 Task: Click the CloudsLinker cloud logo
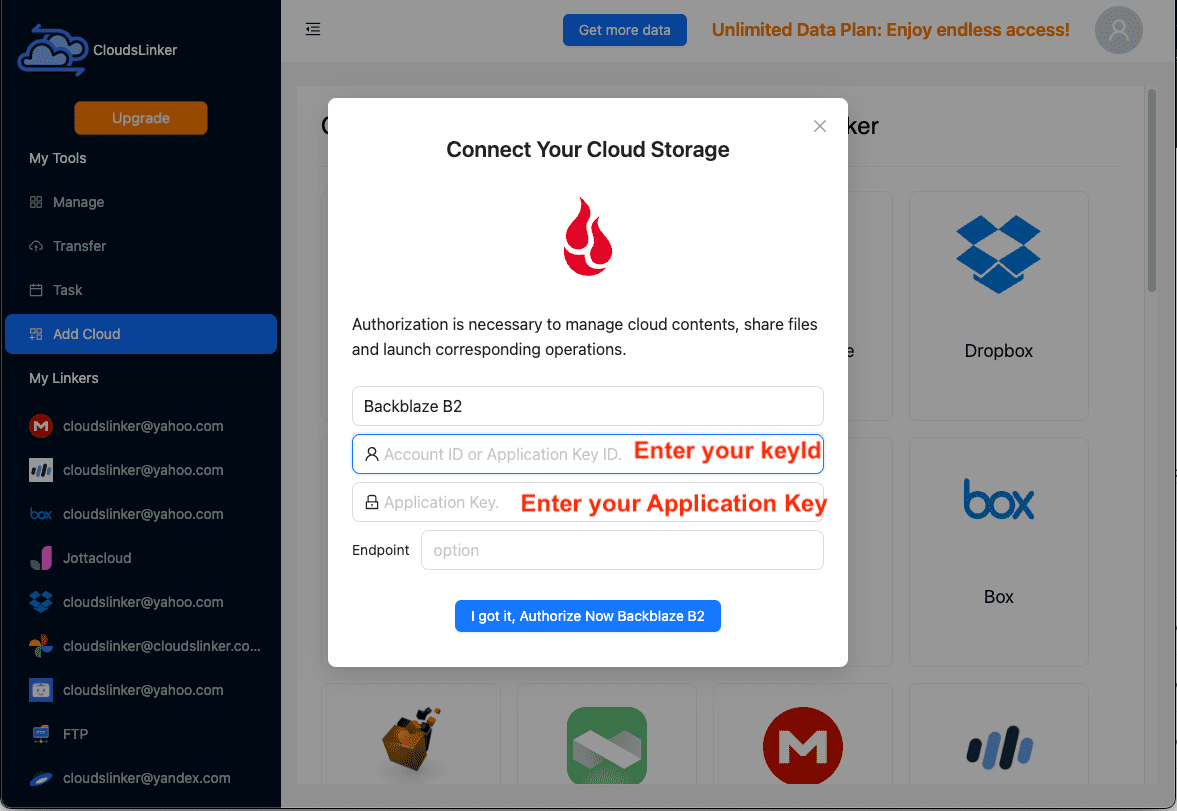coord(53,50)
